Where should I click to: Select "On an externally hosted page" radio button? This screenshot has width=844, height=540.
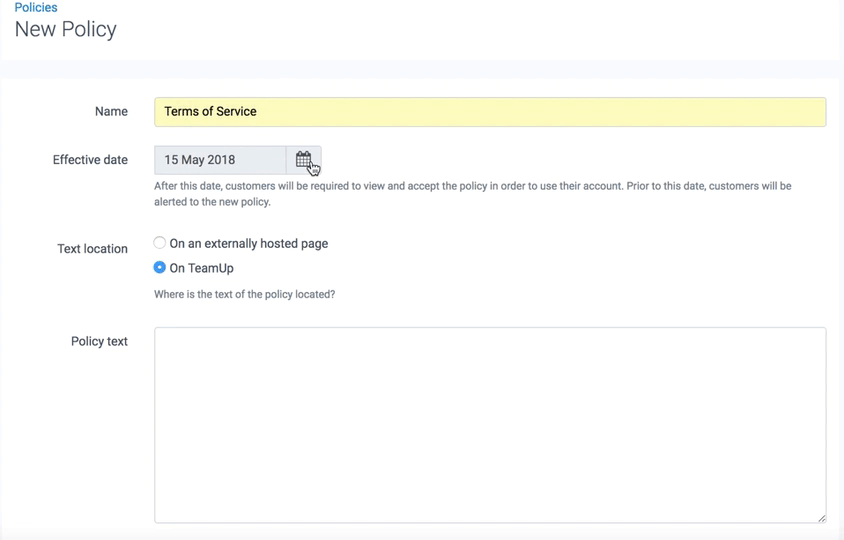pyautogui.click(x=160, y=243)
